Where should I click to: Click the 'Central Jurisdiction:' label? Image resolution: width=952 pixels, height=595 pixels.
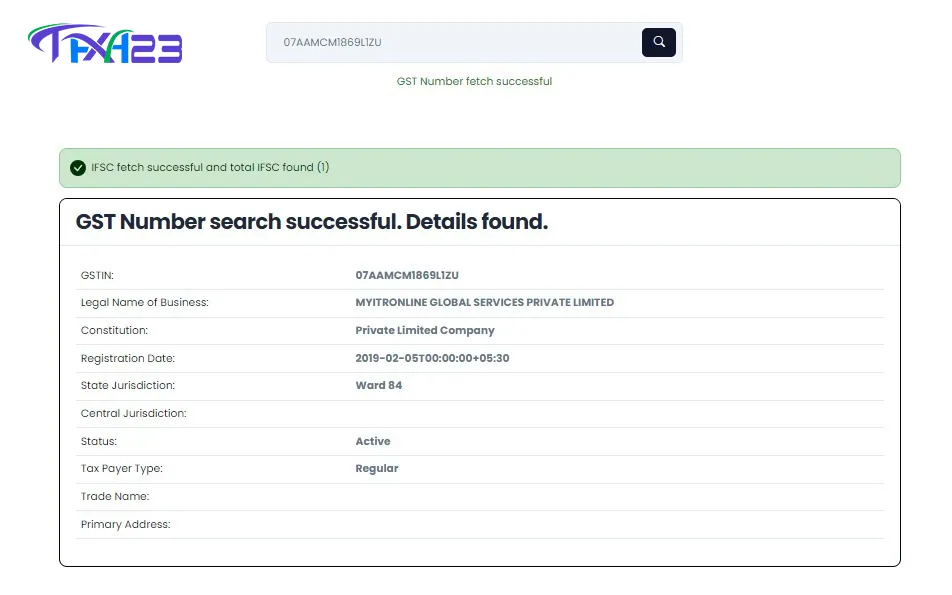pos(133,413)
